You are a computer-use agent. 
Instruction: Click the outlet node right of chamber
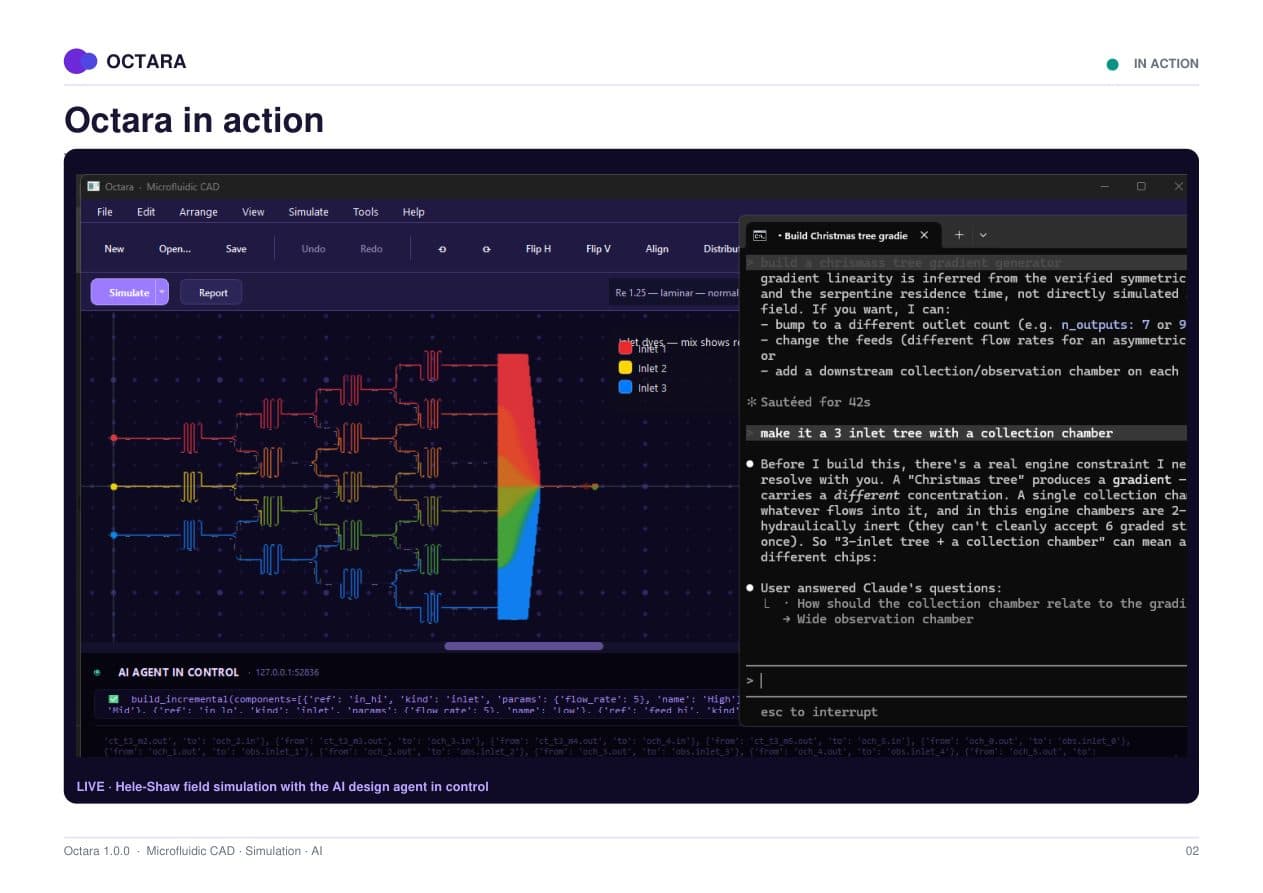pyautogui.click(x=595, y=486)
